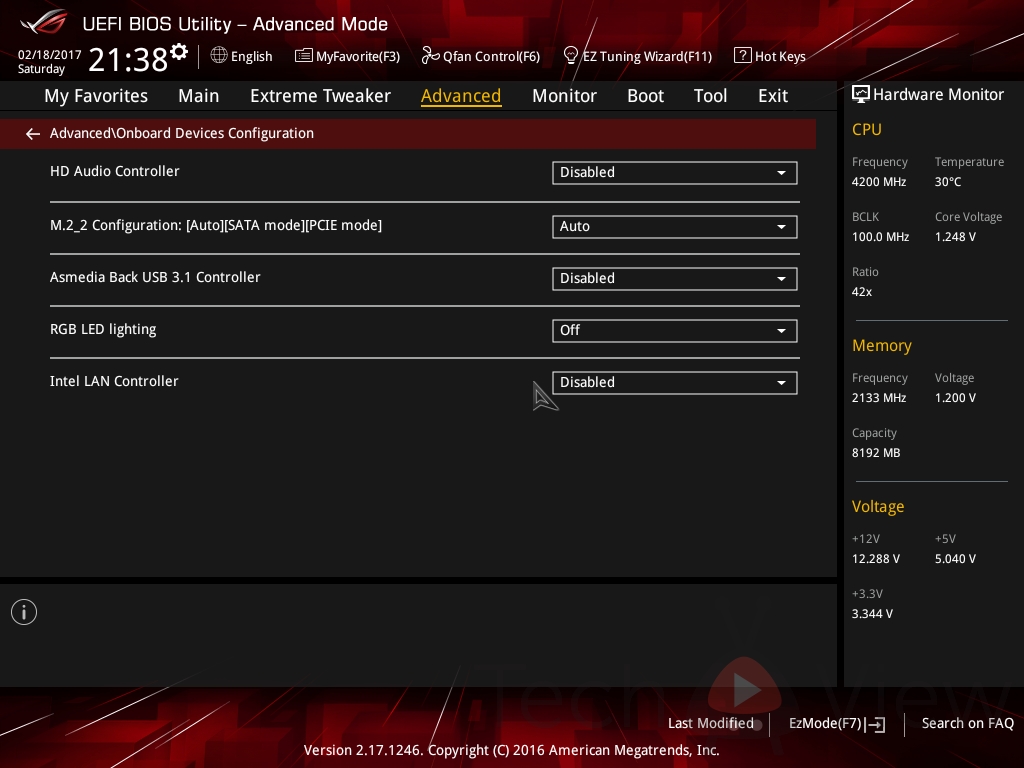Screen dimensions: 1024x768
Task: Click the Core Voltage 1.248 V value
Action: click(x=955, y=237)
